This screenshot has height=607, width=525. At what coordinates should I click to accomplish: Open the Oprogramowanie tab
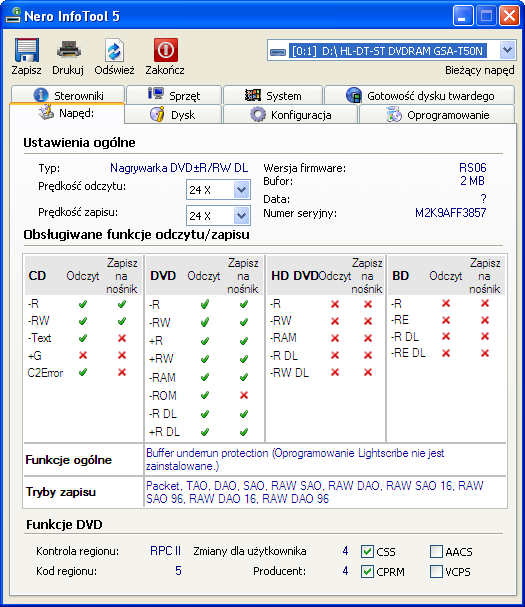[438, 114]
